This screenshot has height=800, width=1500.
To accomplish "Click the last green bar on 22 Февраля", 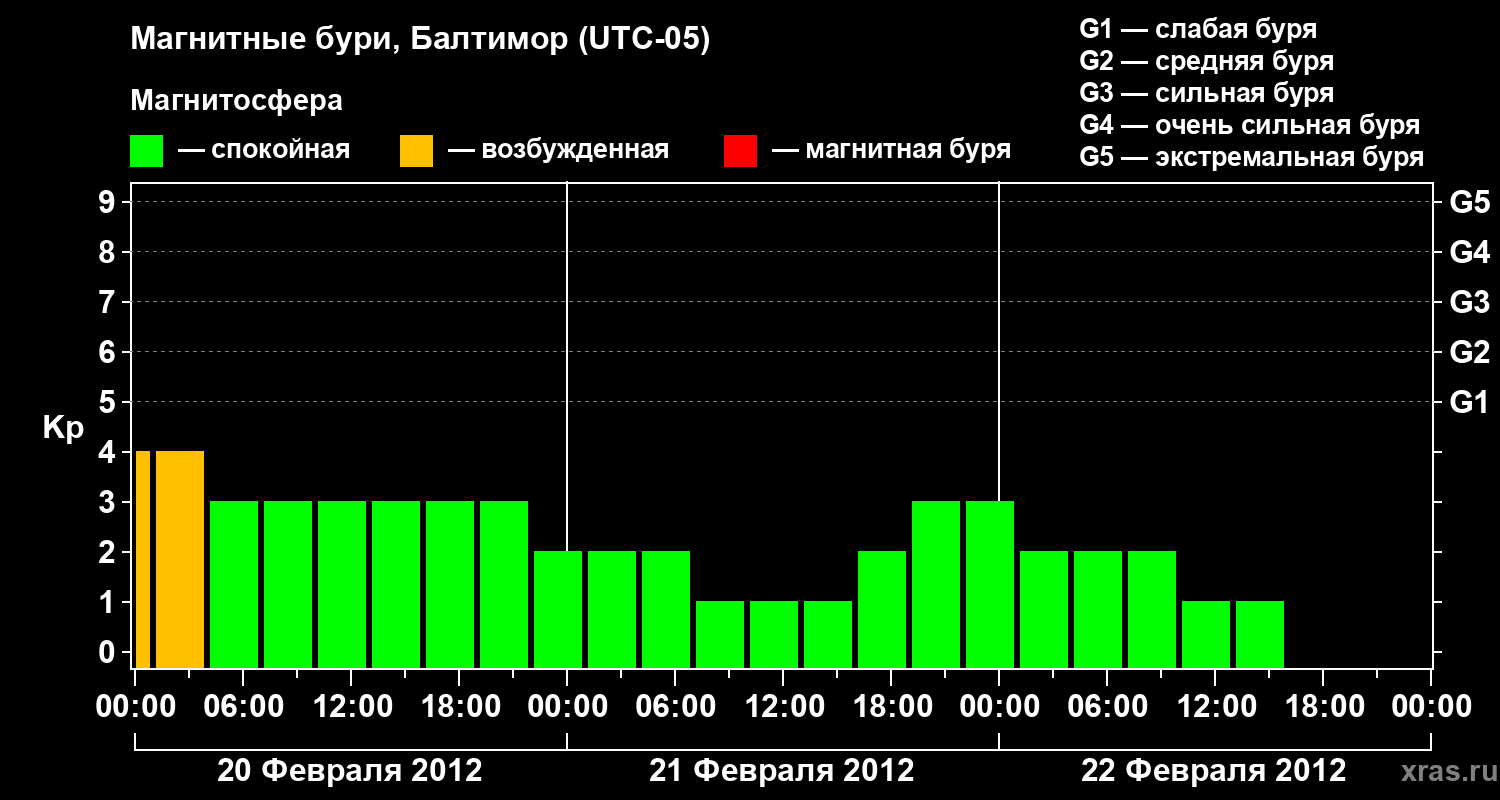I will click(x=1260, y=634).
